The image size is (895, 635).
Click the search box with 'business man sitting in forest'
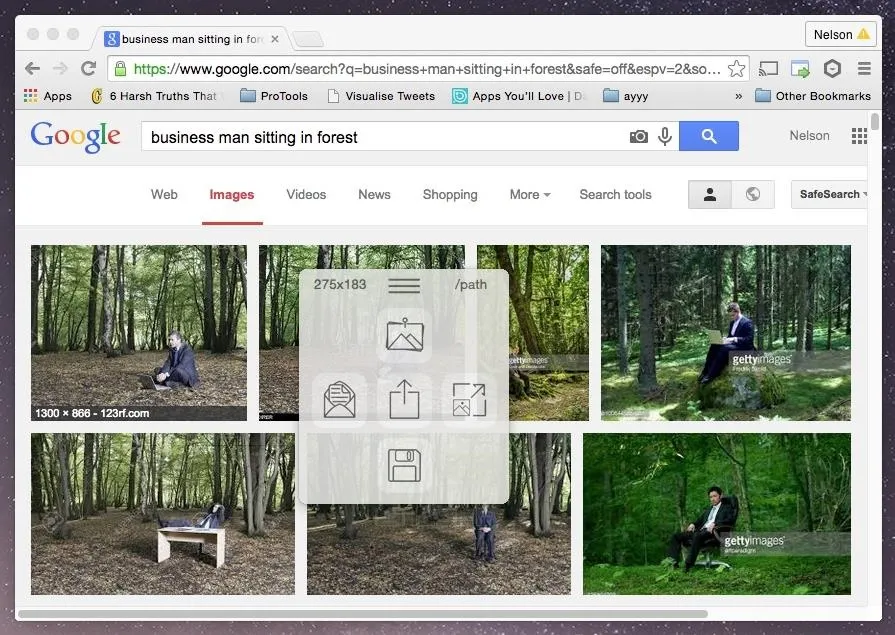pyautogui.click(x=382, y=136)
